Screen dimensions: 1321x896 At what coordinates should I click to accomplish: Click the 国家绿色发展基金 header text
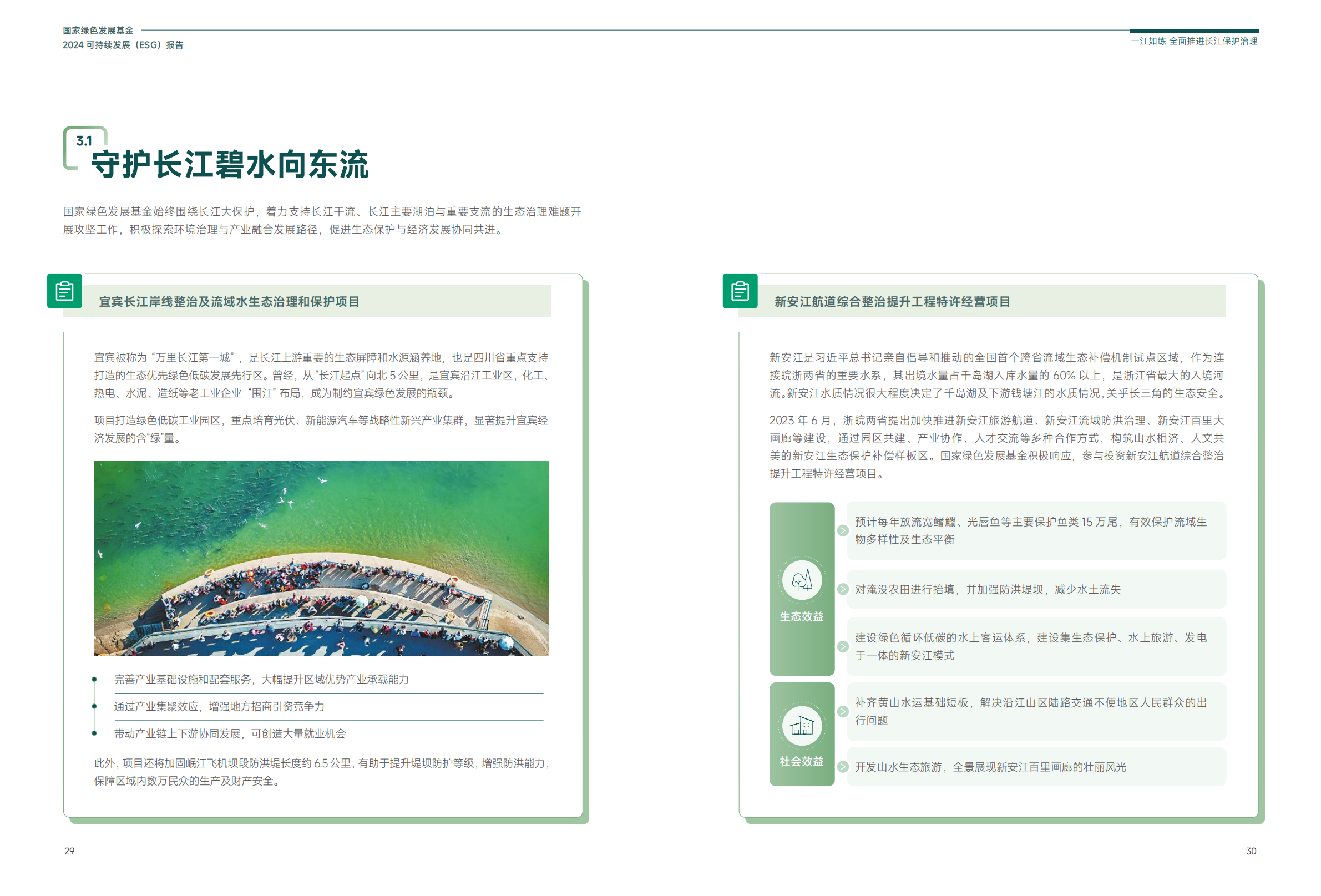tap(98, 30)
